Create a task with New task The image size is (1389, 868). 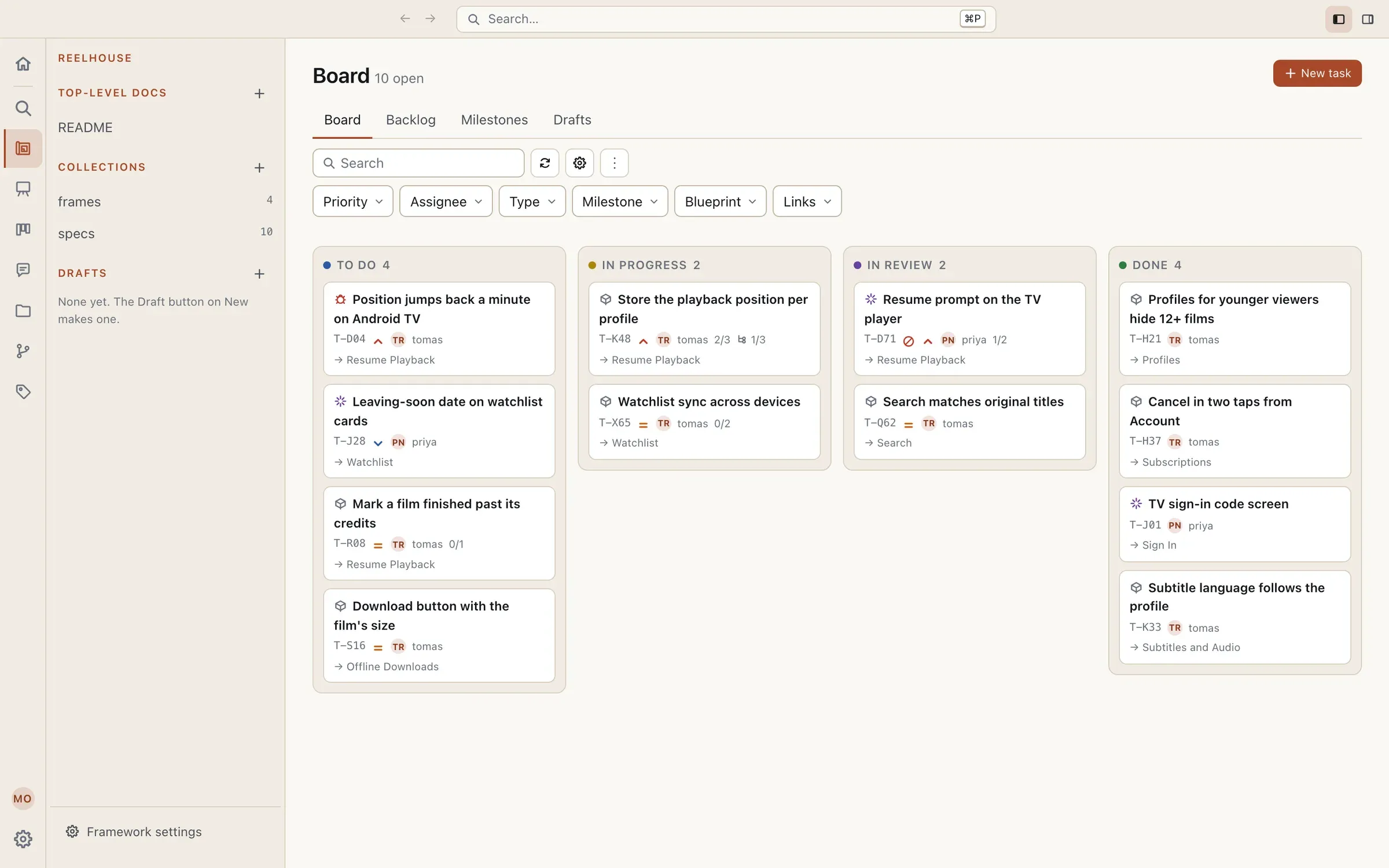[1317, 73]
